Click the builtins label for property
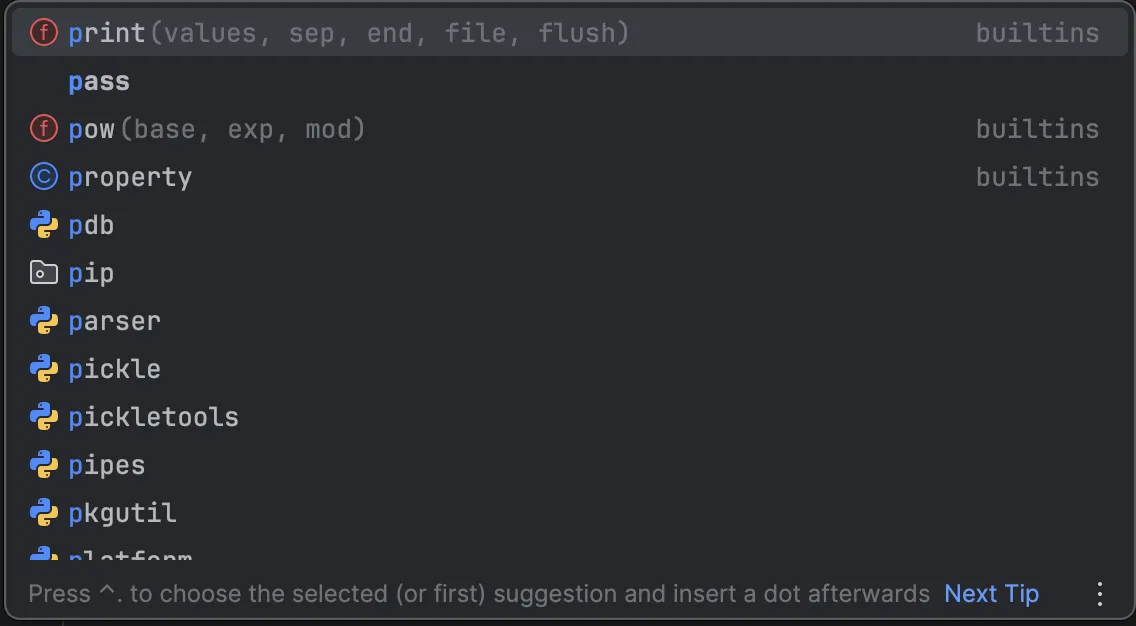Image resolution: width=1136 pixels, height=626 pixels. pos(1037,176)
